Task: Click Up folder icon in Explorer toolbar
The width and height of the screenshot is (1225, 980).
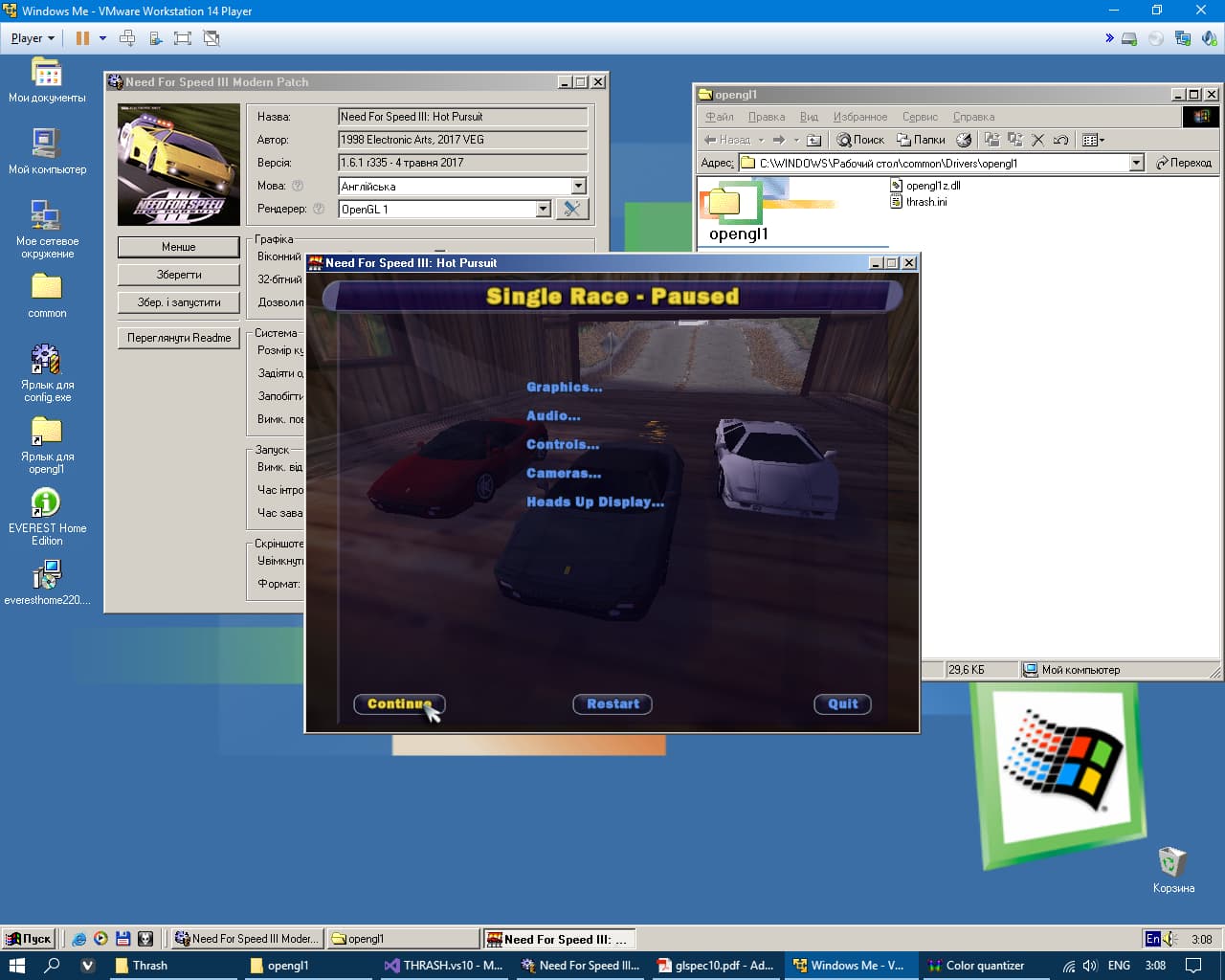Action: 813,140
